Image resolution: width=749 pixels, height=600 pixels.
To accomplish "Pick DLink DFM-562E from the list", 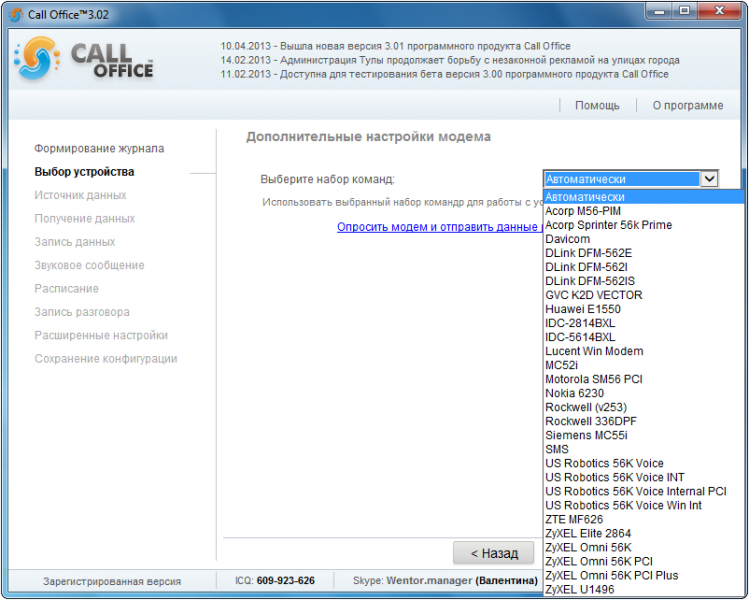I will click(x=644, y=253).
